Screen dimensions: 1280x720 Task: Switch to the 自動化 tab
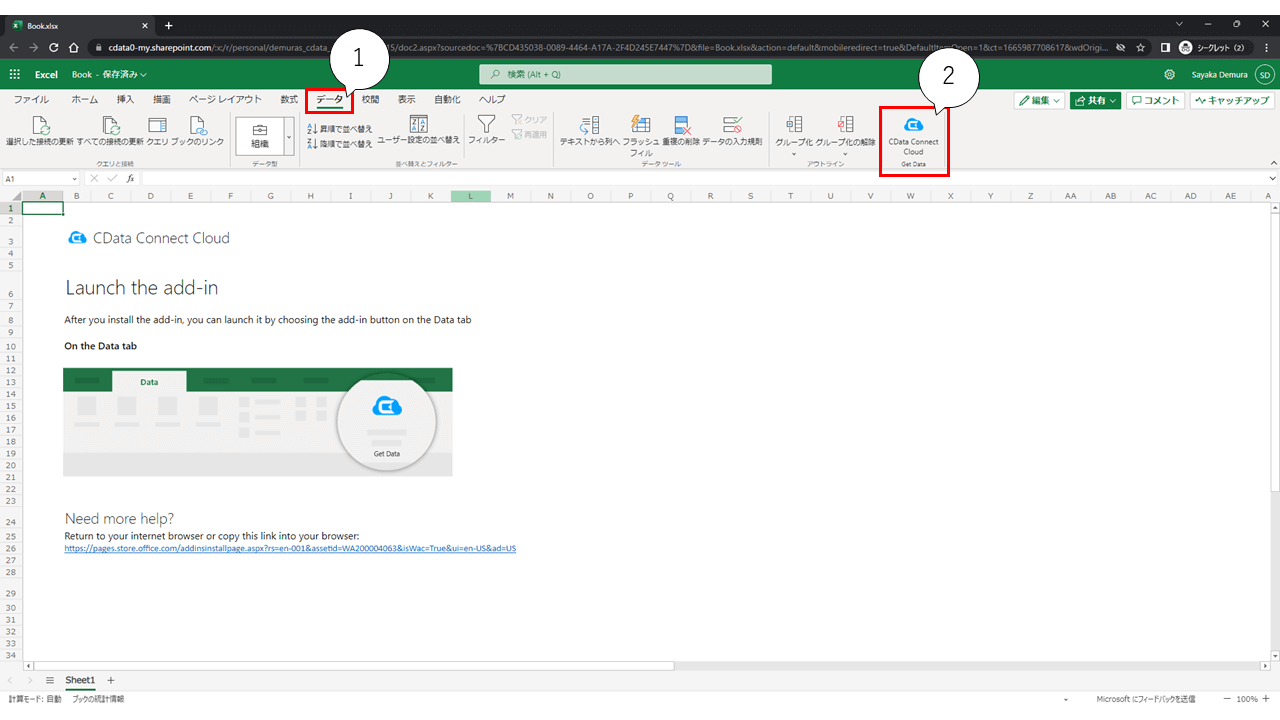click(x=447, y=99)
